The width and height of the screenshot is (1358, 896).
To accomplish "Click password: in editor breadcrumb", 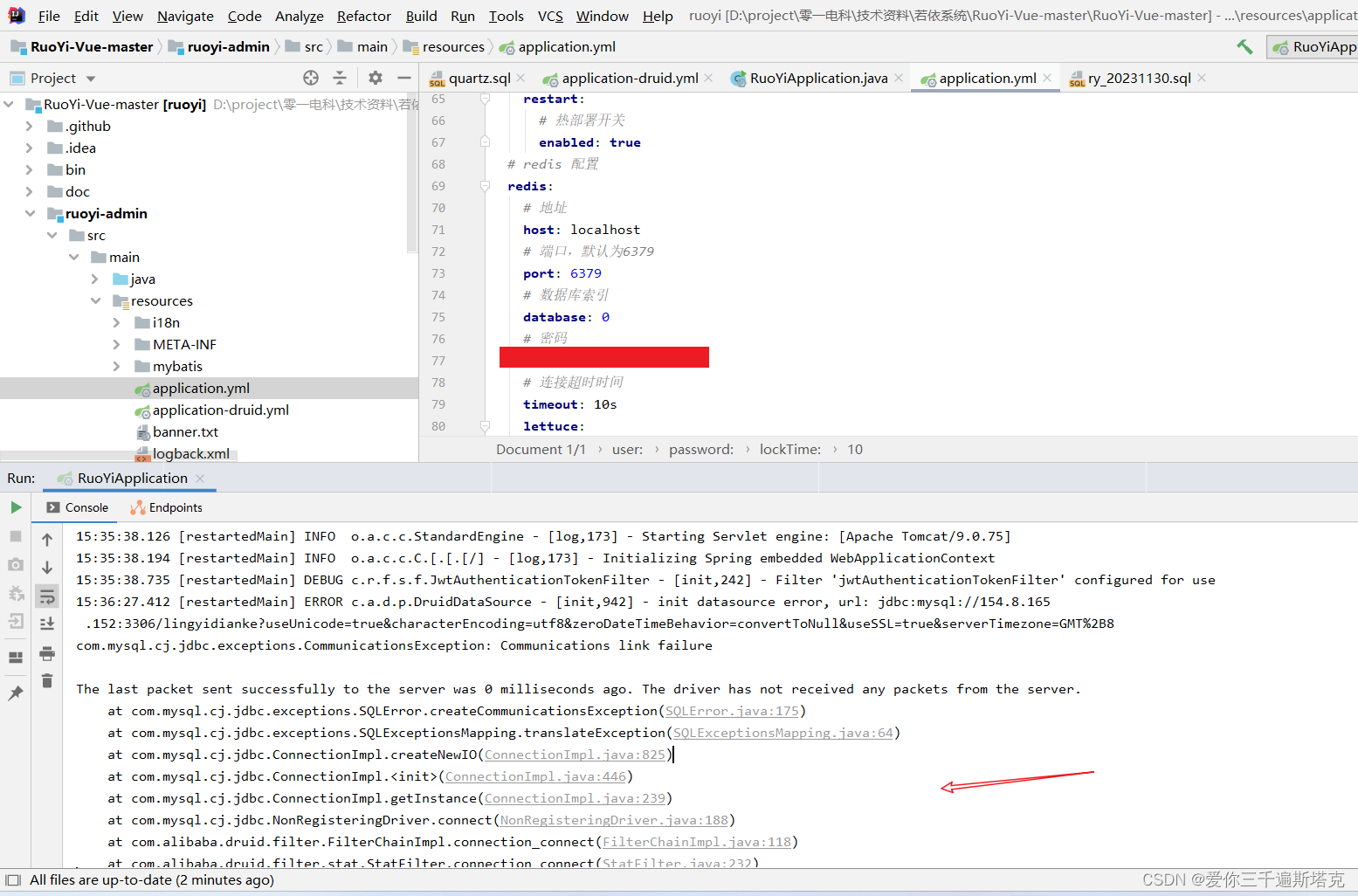I will point(701,449).
